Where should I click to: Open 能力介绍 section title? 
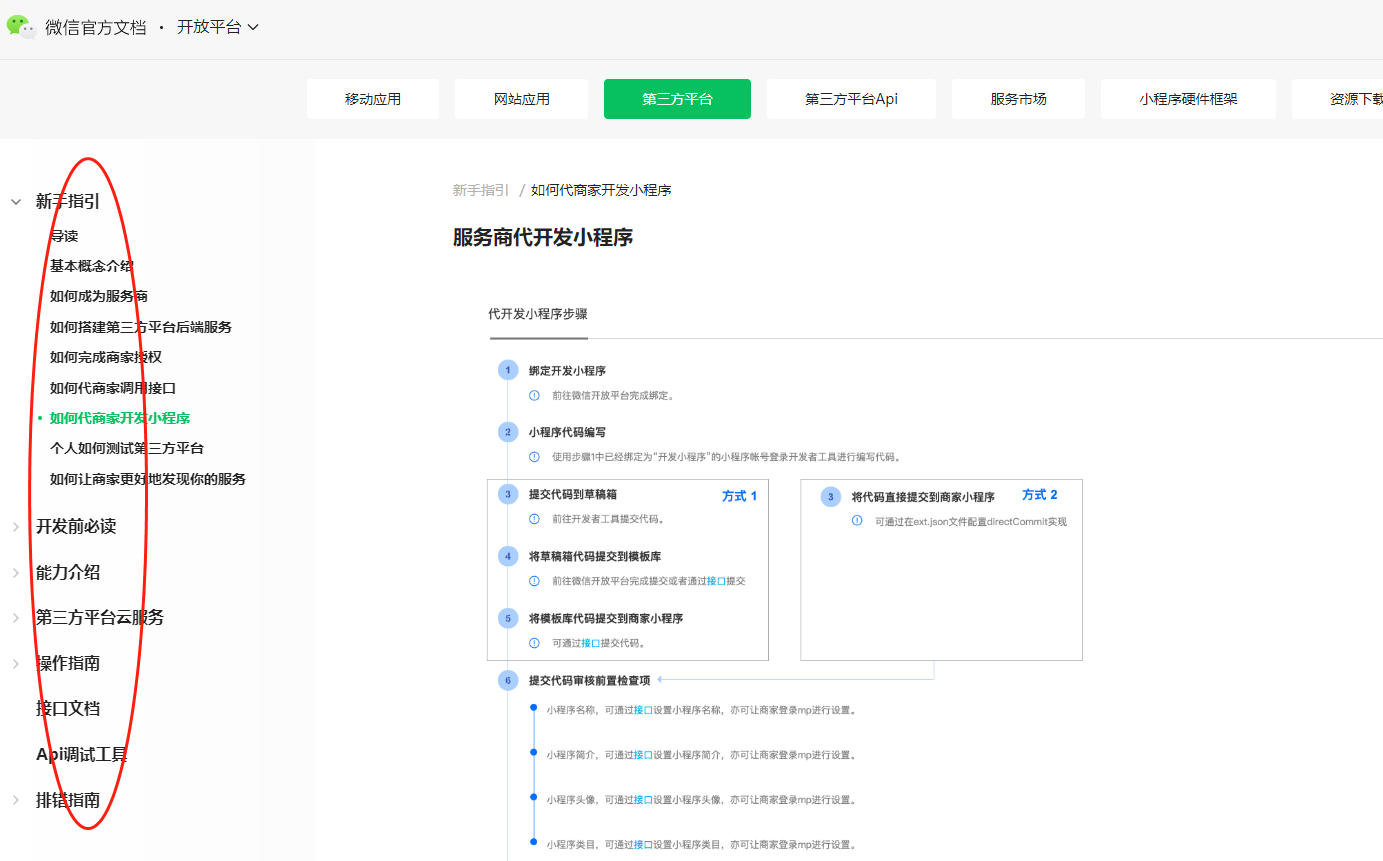[x=68, y=572]
